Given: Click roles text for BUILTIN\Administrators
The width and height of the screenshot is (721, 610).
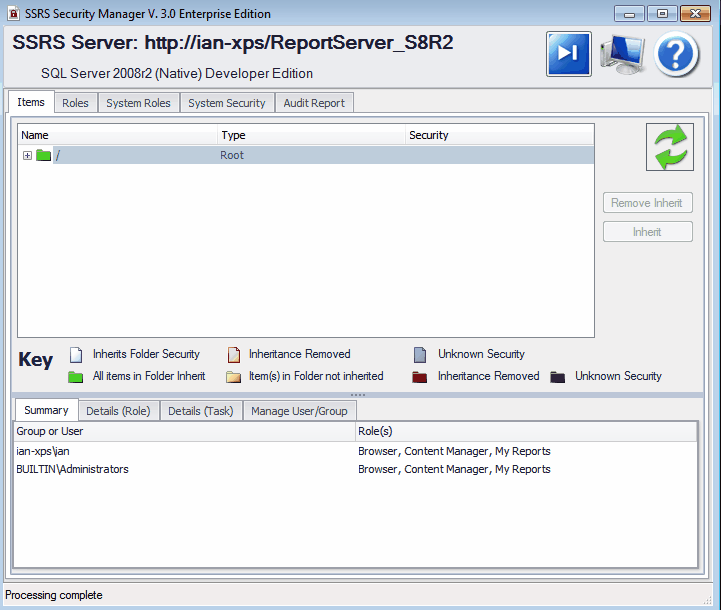Looking at the screenshot, I should [x=454, y=469].
